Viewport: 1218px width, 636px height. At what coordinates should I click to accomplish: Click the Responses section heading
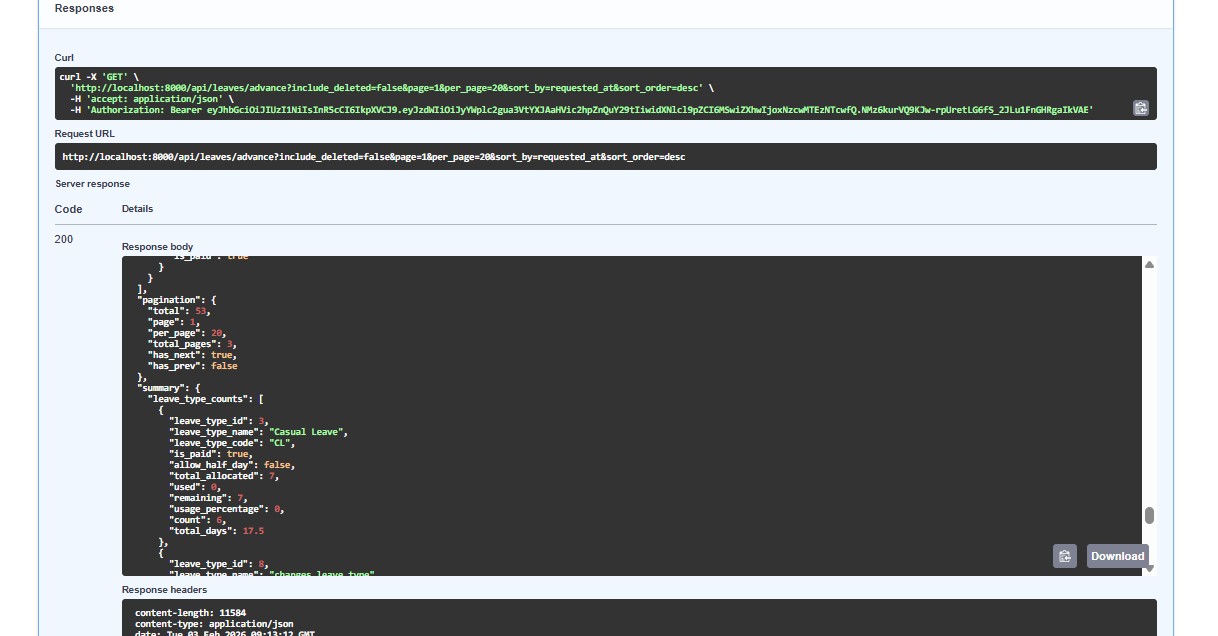(x=84, y=8)
